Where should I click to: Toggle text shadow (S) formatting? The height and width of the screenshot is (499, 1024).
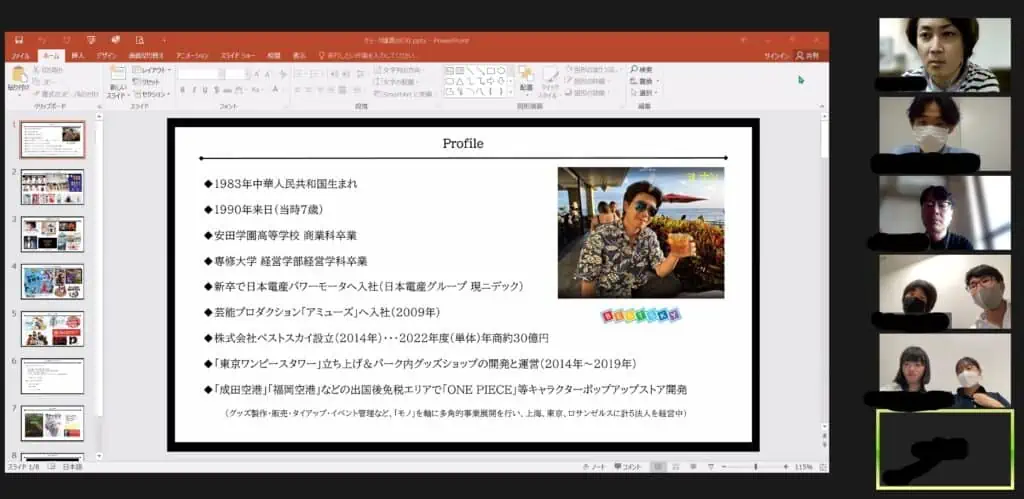click(x=216, y=89)
